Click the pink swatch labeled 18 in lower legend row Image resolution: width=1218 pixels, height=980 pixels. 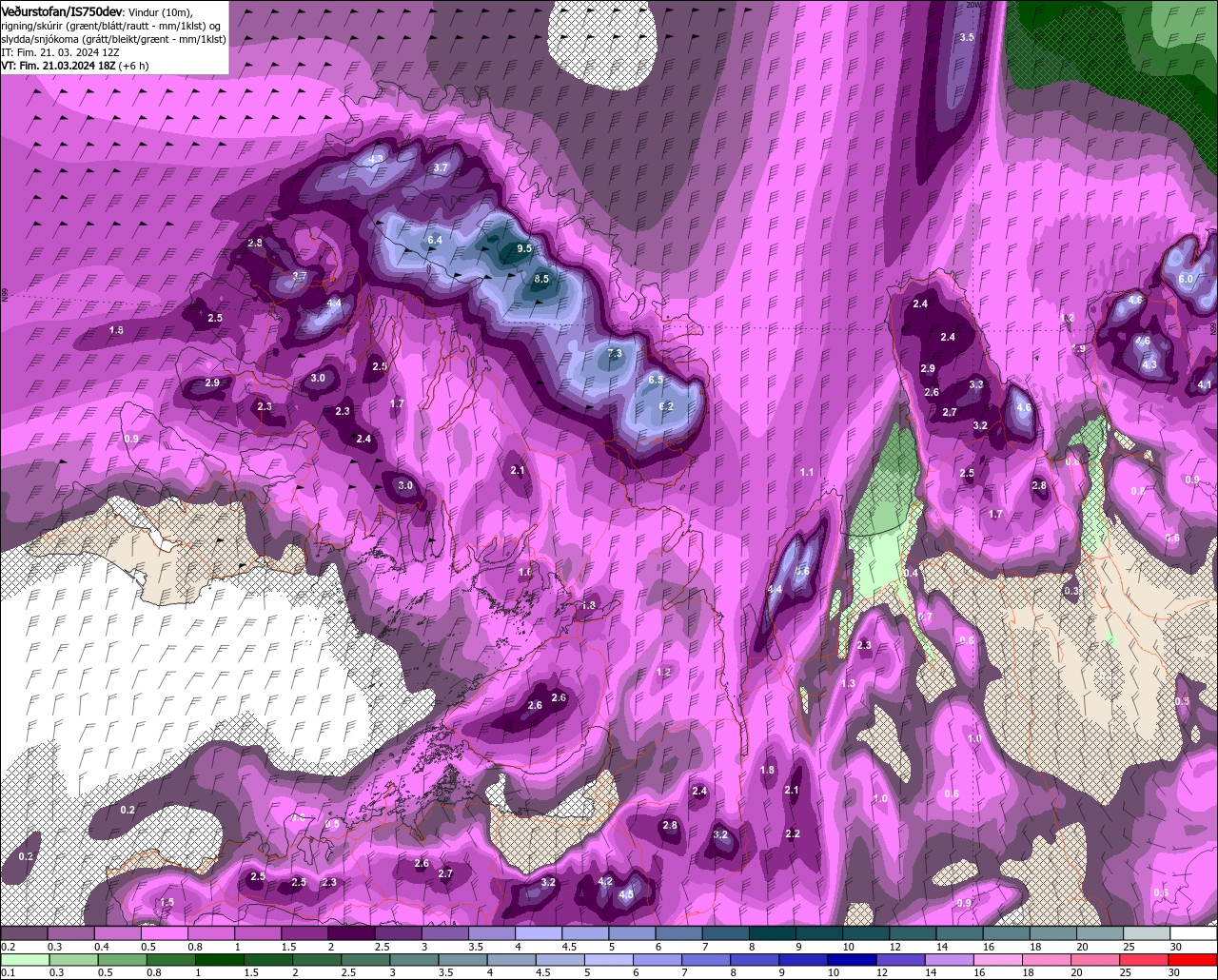click(x=1048, y=960)
